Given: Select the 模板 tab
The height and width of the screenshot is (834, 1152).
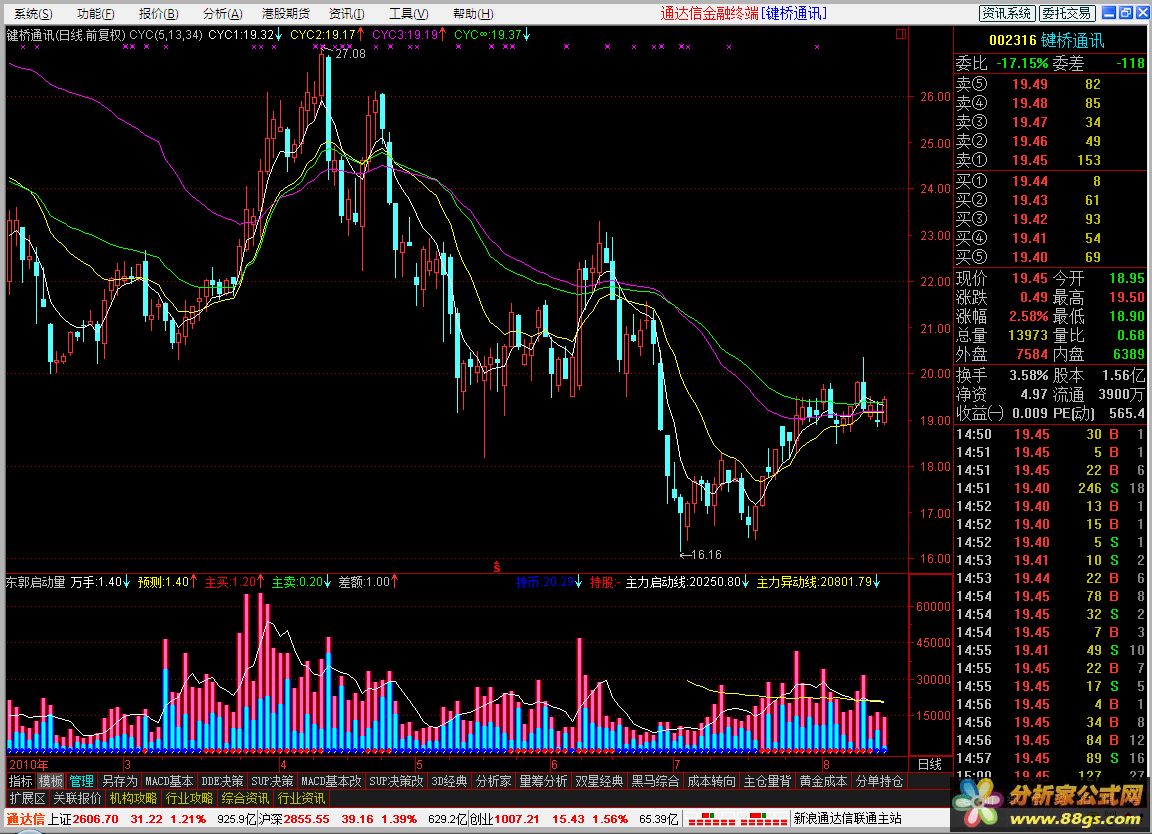Looking at the screenshot, I should 51,781.
